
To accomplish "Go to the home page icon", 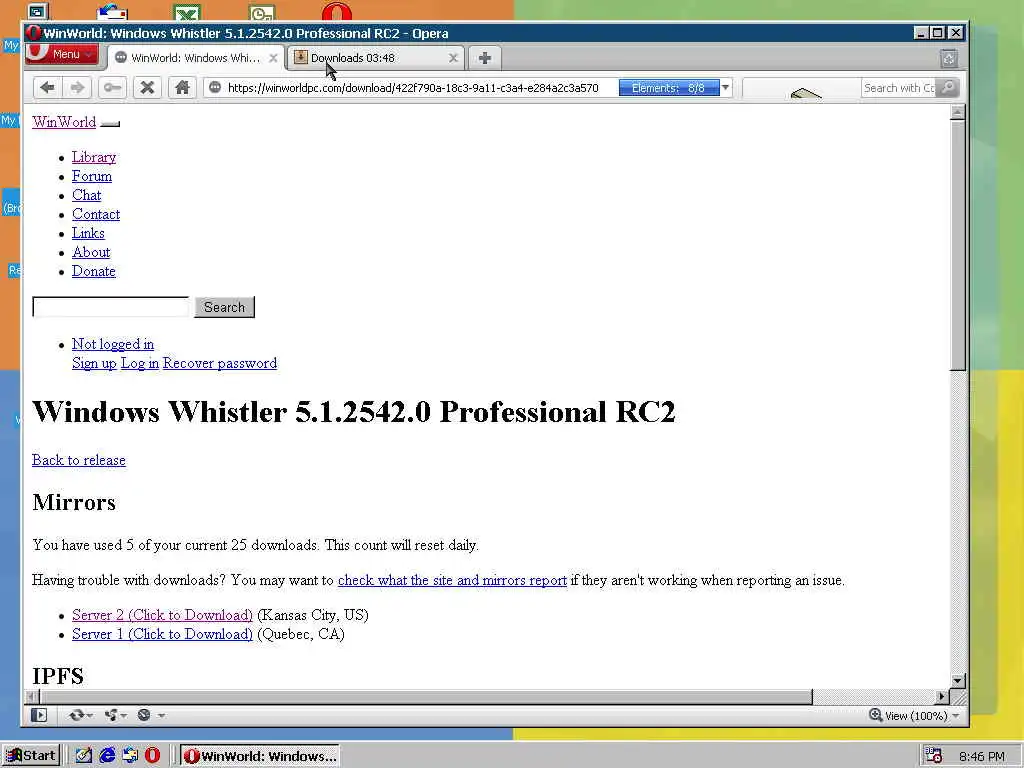I will 182,88.
